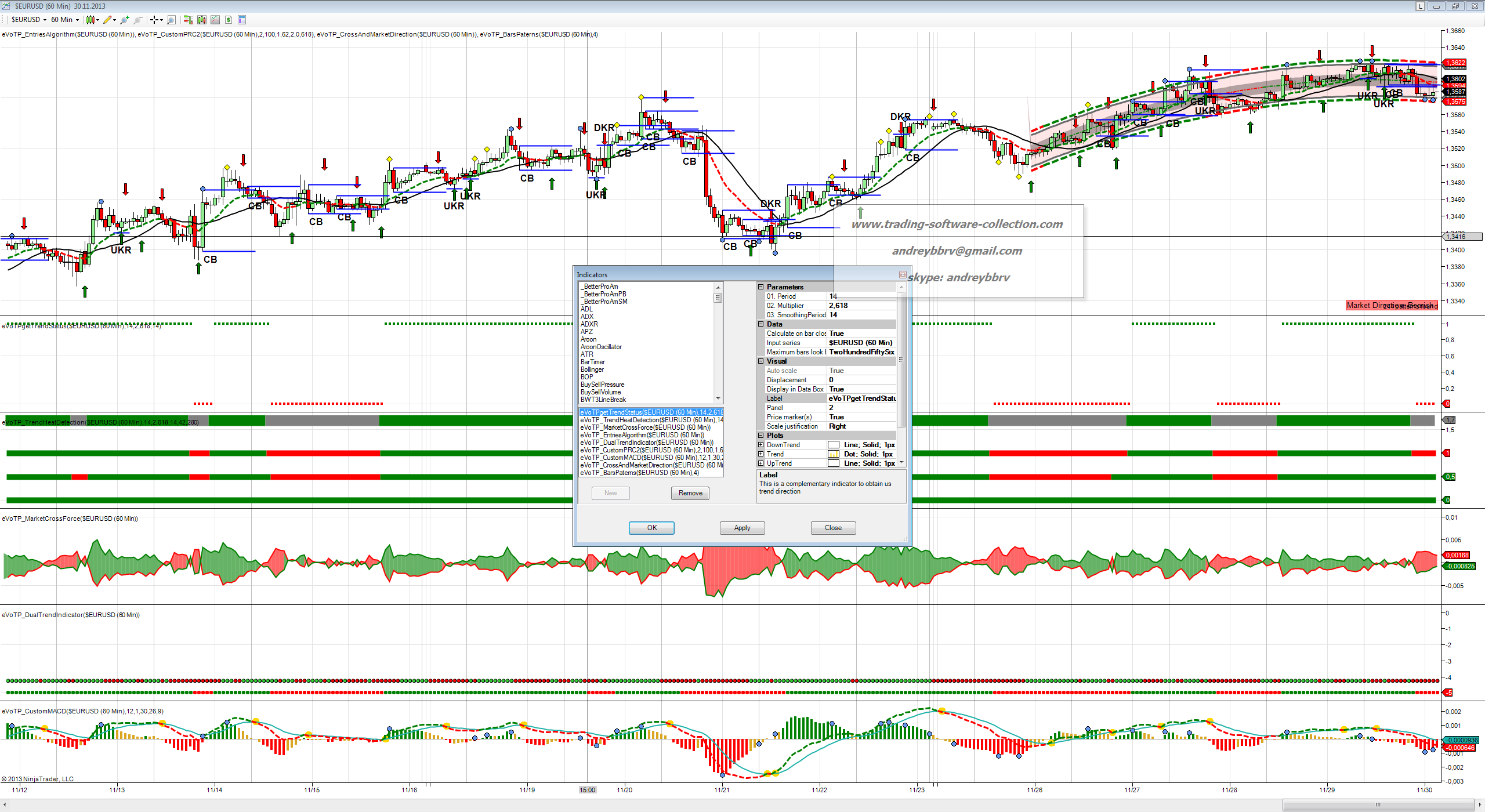Click the Apply button
The height and width of the screenshot is (812, 1485).
[742, 528]
